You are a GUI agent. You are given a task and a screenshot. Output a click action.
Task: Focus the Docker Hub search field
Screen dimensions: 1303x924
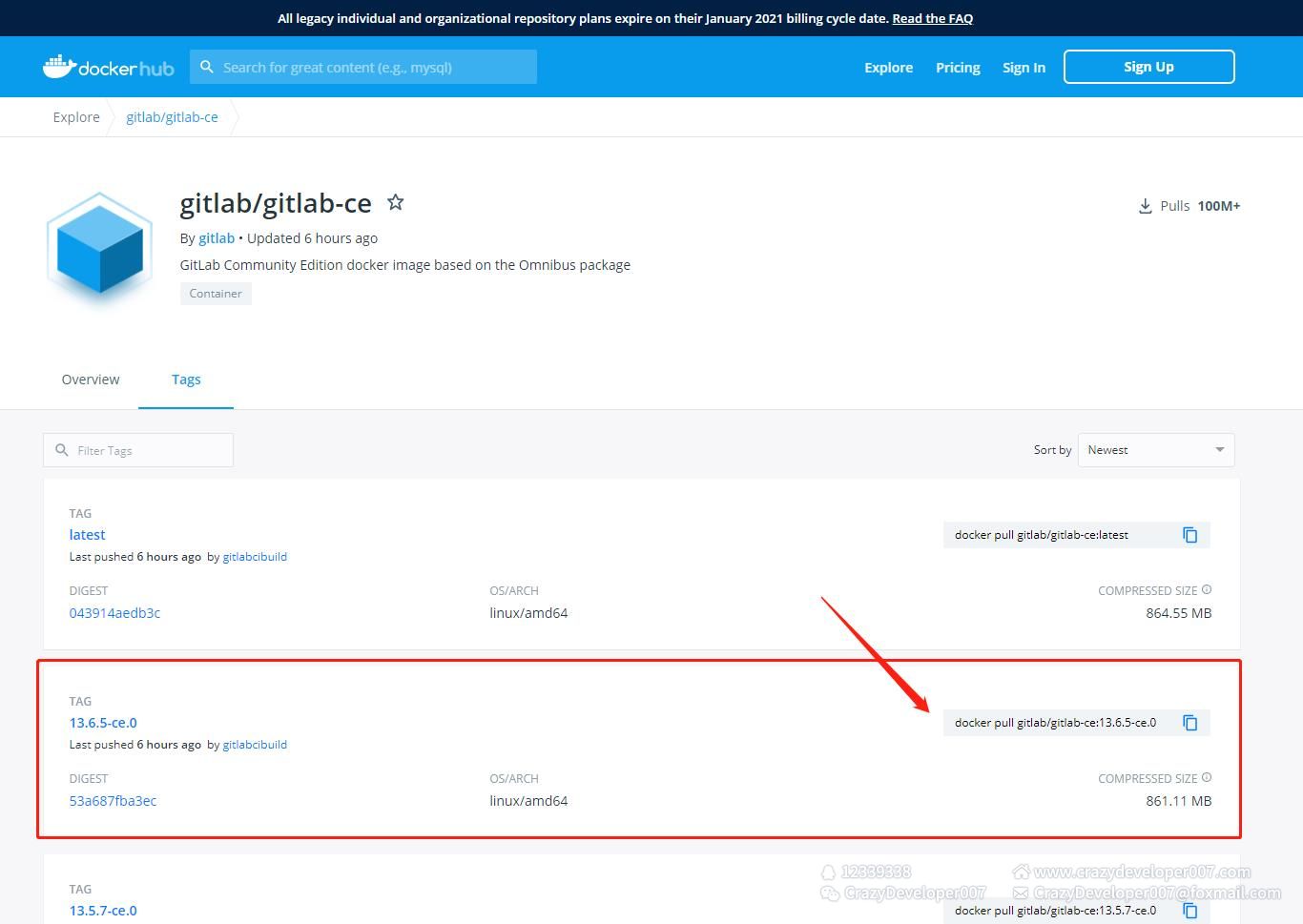(x=363, y=67)
